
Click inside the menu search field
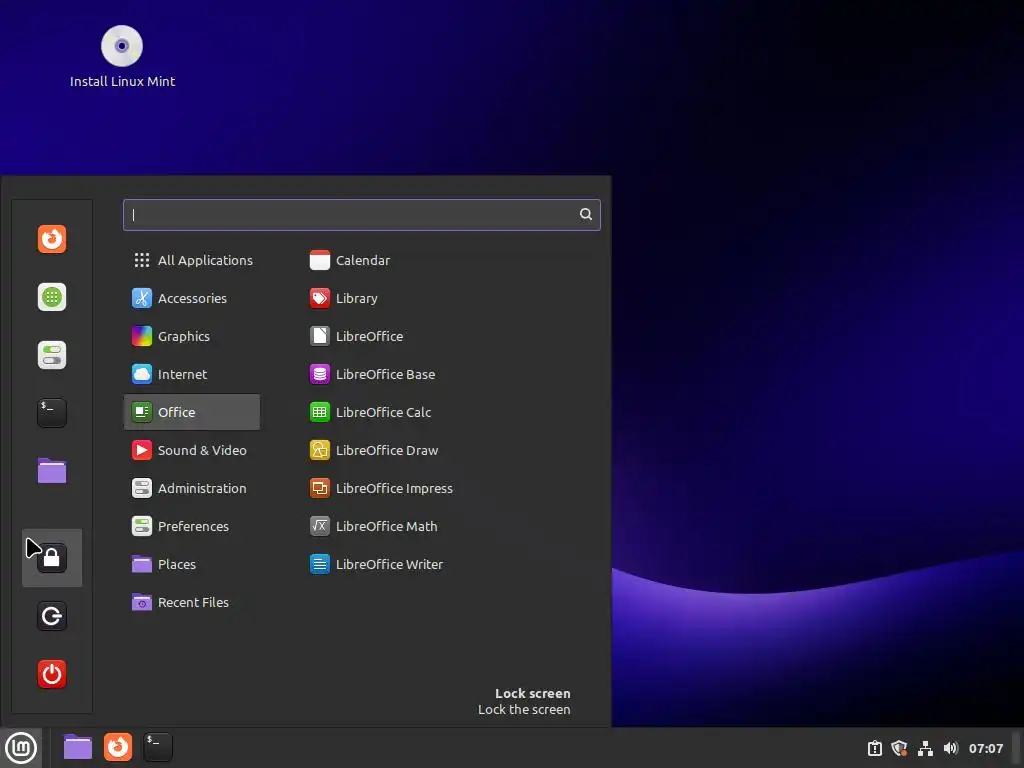pyautogui.click(x=361, y=215)
